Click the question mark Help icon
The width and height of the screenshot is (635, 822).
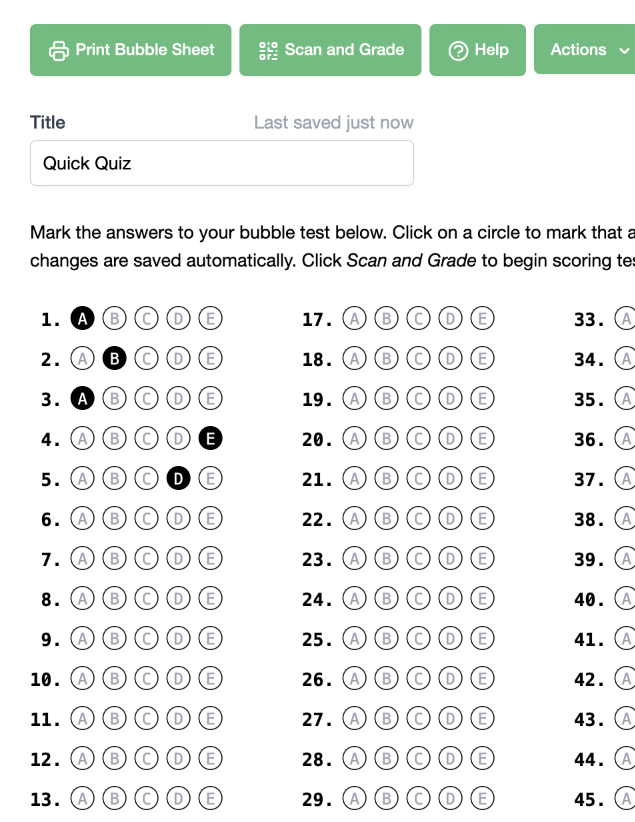click(x=459, y=50)
